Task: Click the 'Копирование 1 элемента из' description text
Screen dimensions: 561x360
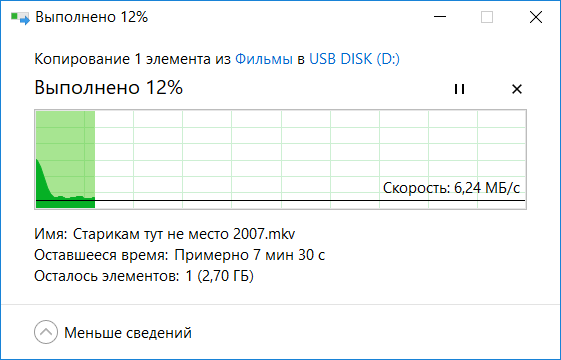Action: 132,59
